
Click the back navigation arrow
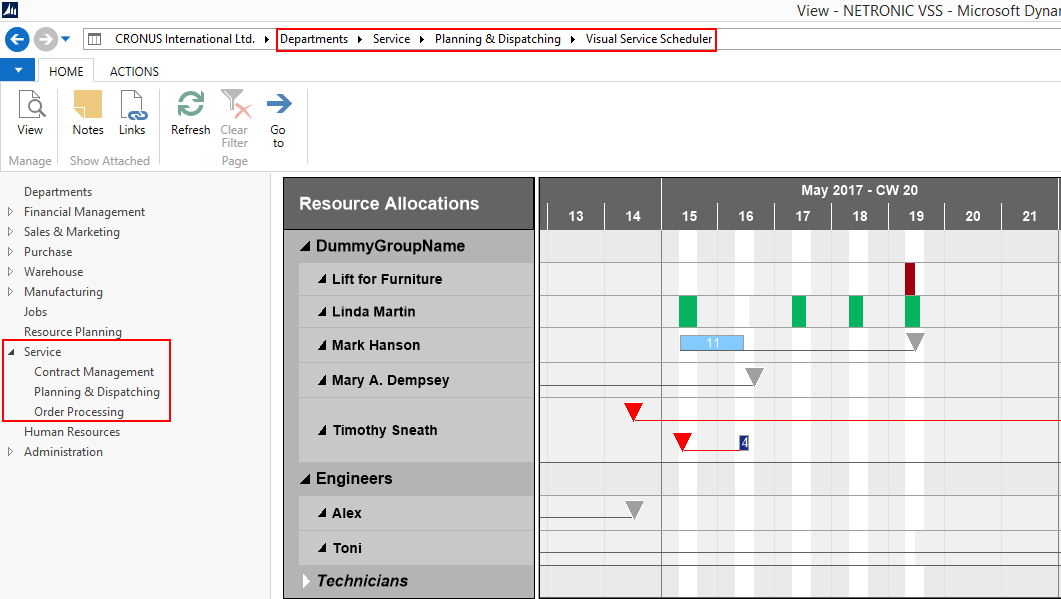tap(16, 39)
